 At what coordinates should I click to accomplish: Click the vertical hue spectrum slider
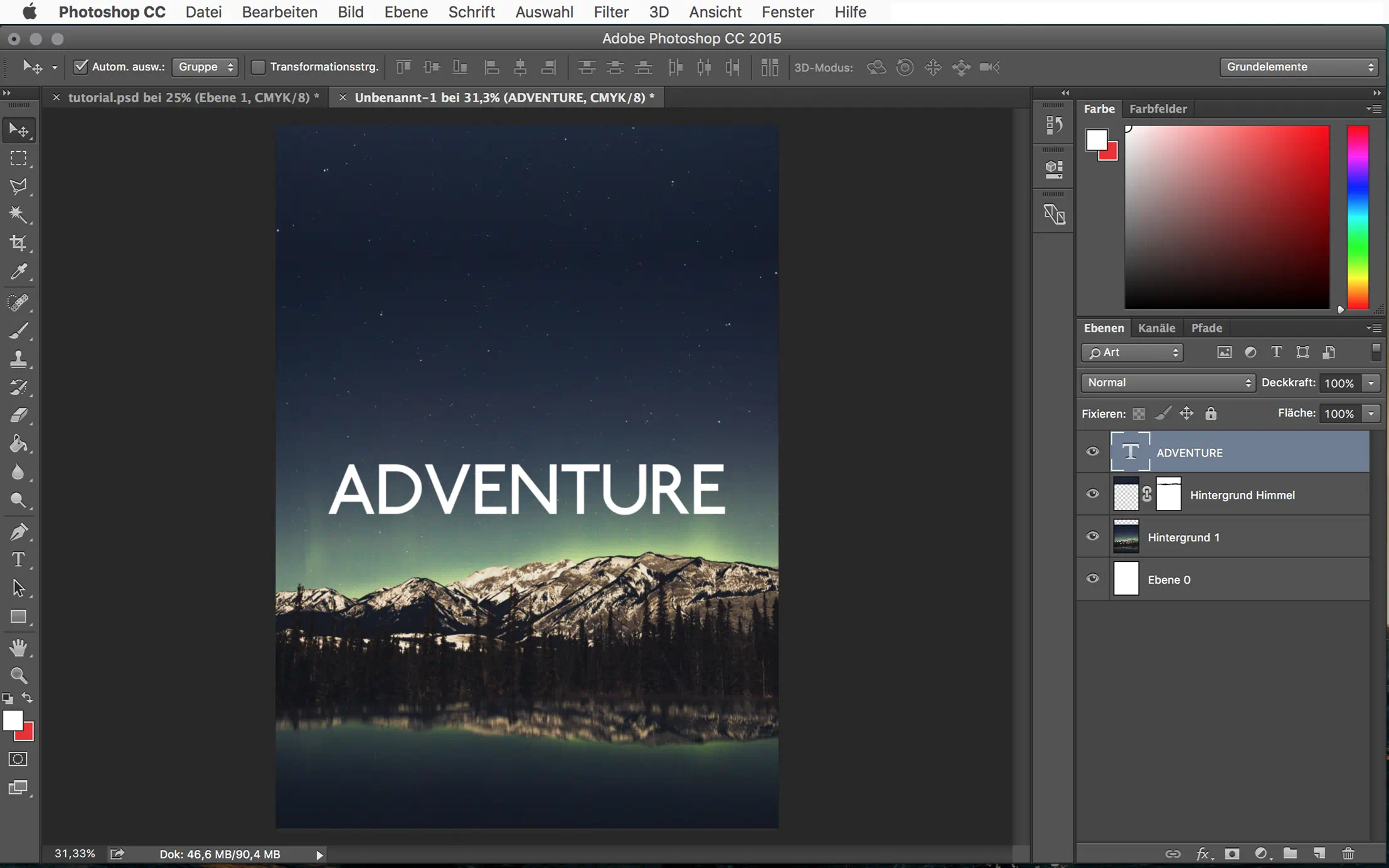pyautogui.click(x=1358, y=217)
